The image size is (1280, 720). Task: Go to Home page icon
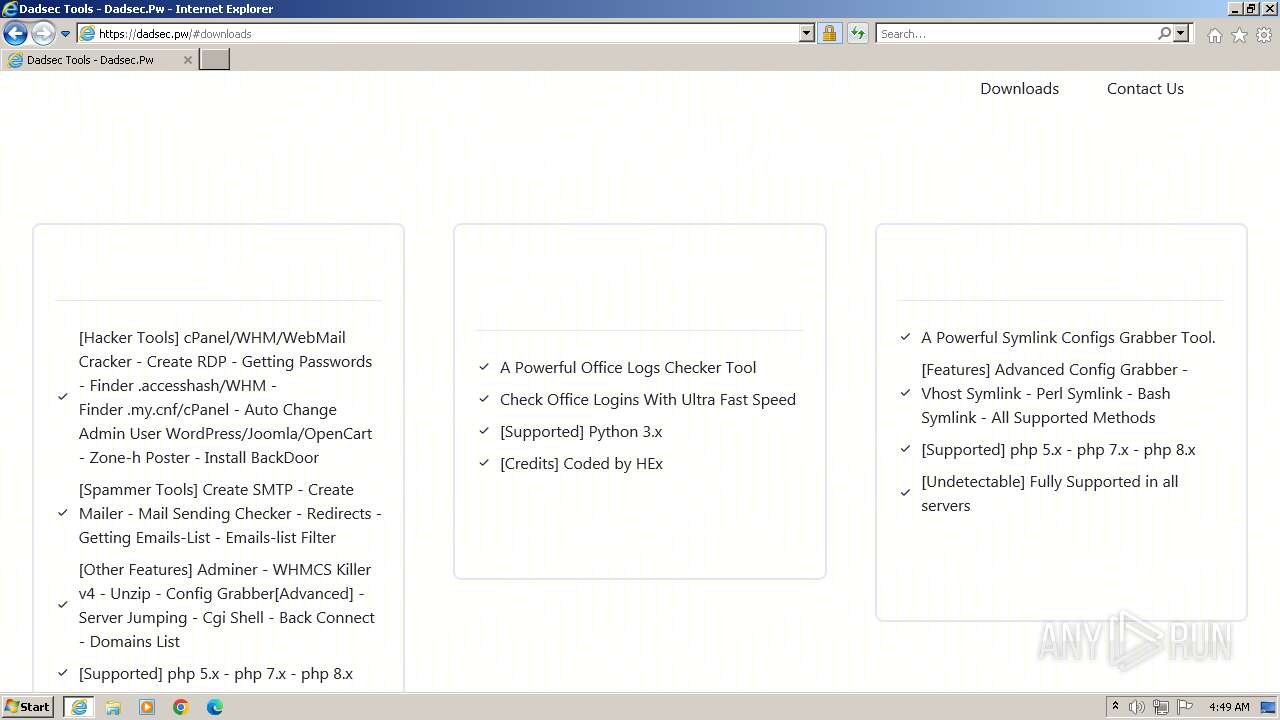pos(1214,35)
